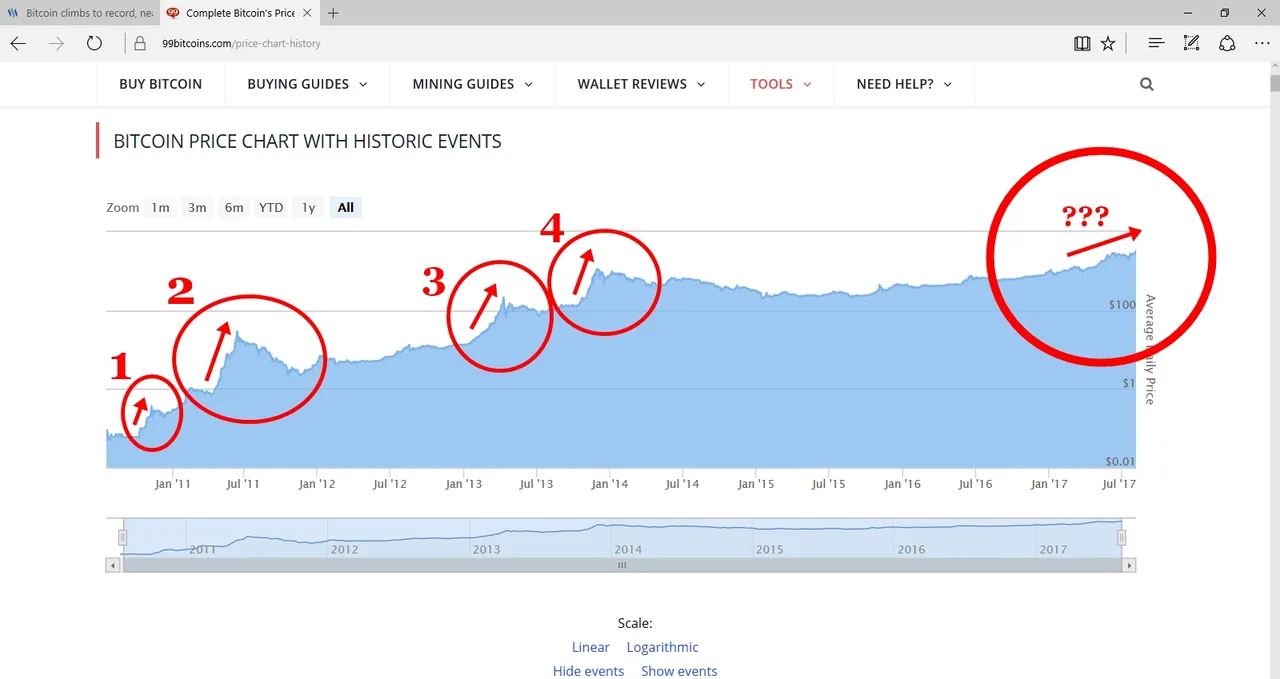Switch to the Bitcoin climbs to record tab

(x=80, y=13)
